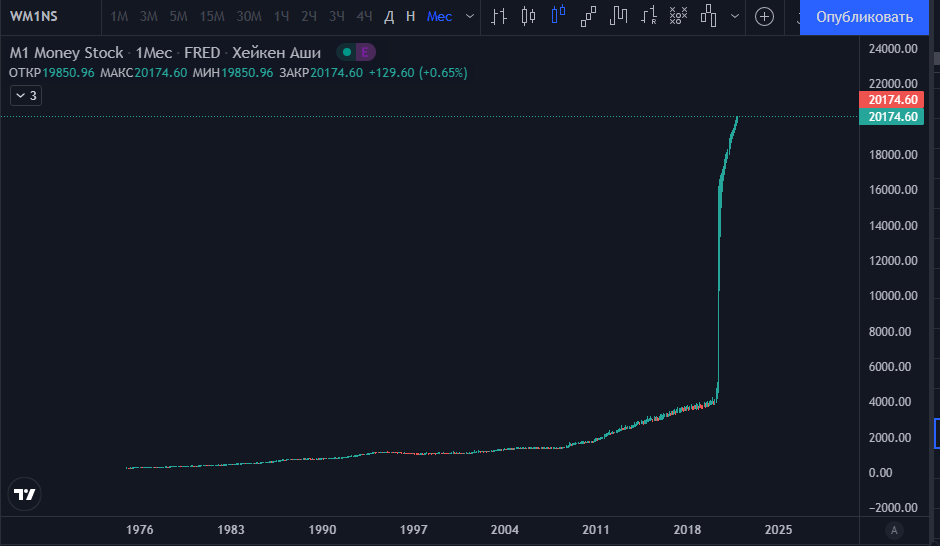Click the 24000.00 price scale label

893,49
